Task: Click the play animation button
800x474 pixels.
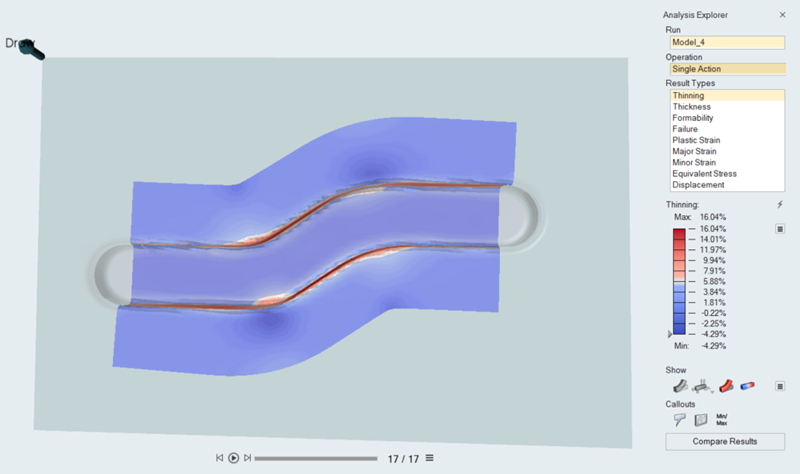Action: (x=233, y=458)
